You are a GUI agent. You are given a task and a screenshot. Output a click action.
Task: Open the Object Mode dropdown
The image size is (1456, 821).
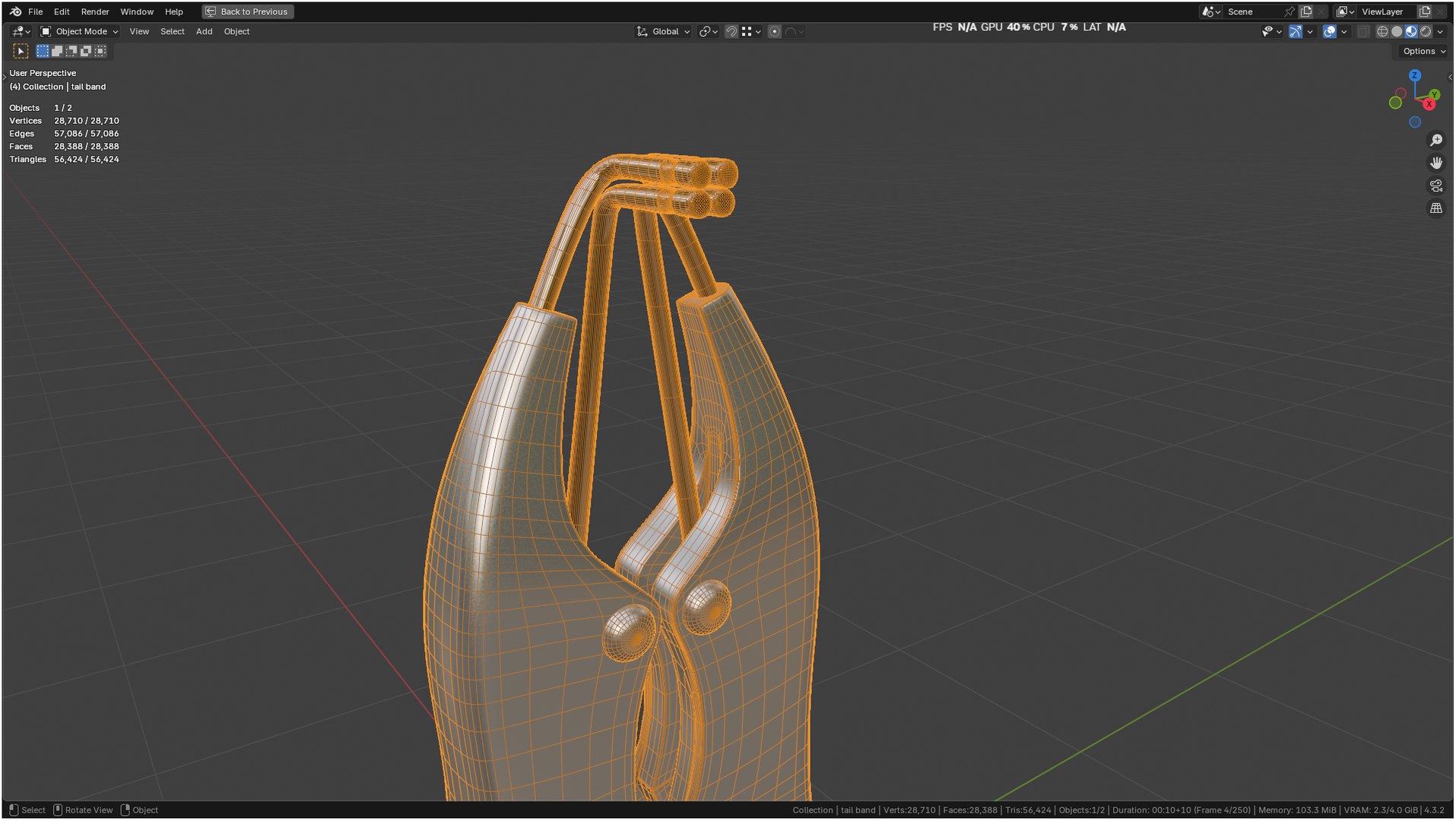pyautogui.click(x=80, y=31)
